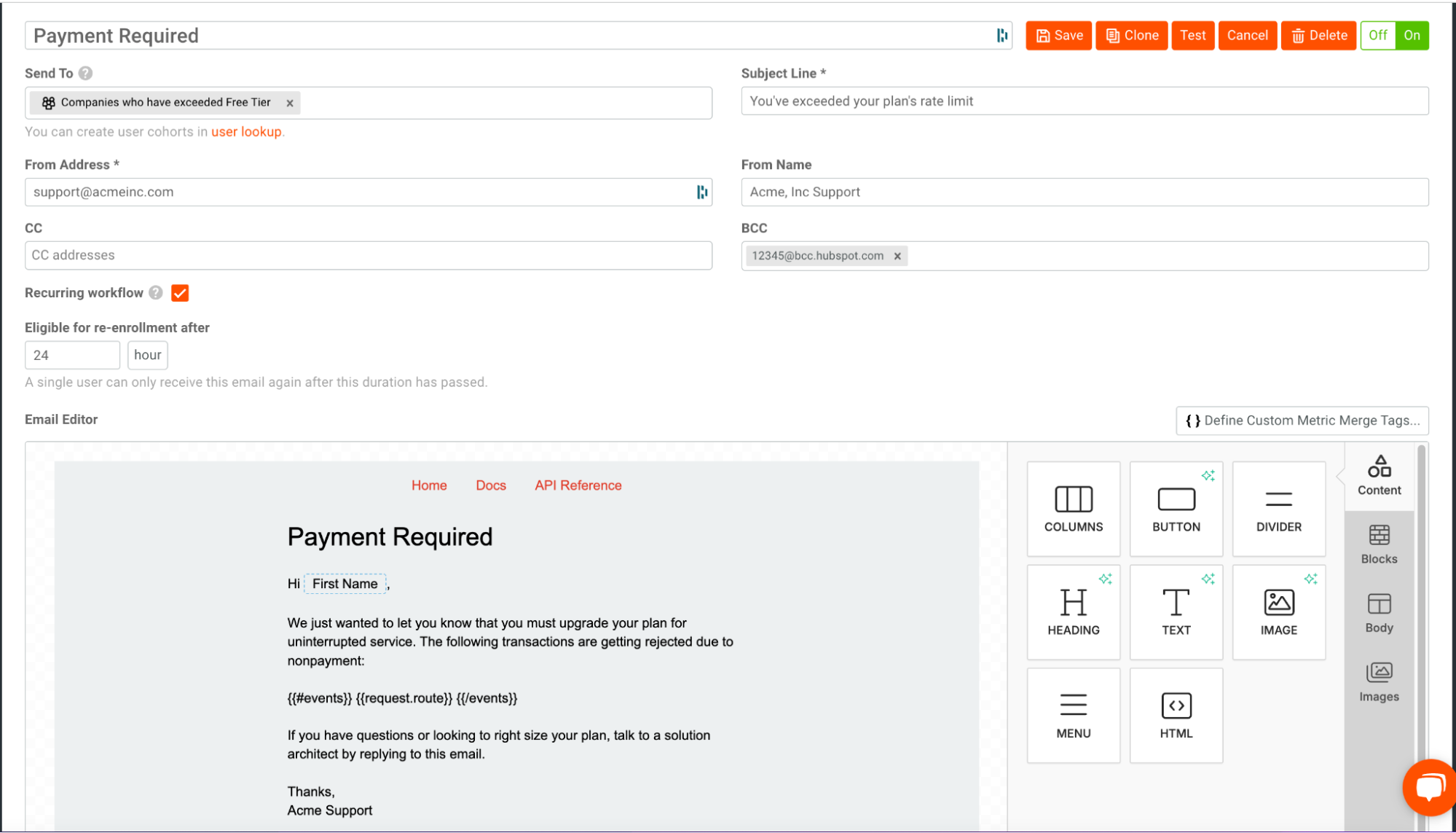Screen dimensions: 1456x833
Task: Click the Save button
Action: click(1059, 35)
